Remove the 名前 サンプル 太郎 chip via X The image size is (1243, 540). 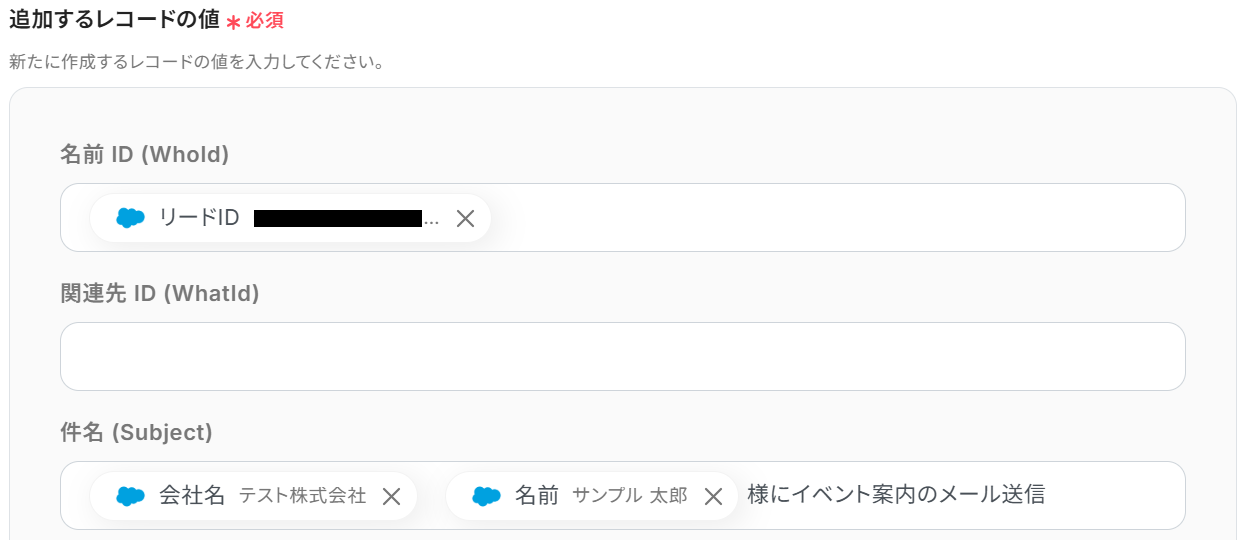click(x=713, y=496)
